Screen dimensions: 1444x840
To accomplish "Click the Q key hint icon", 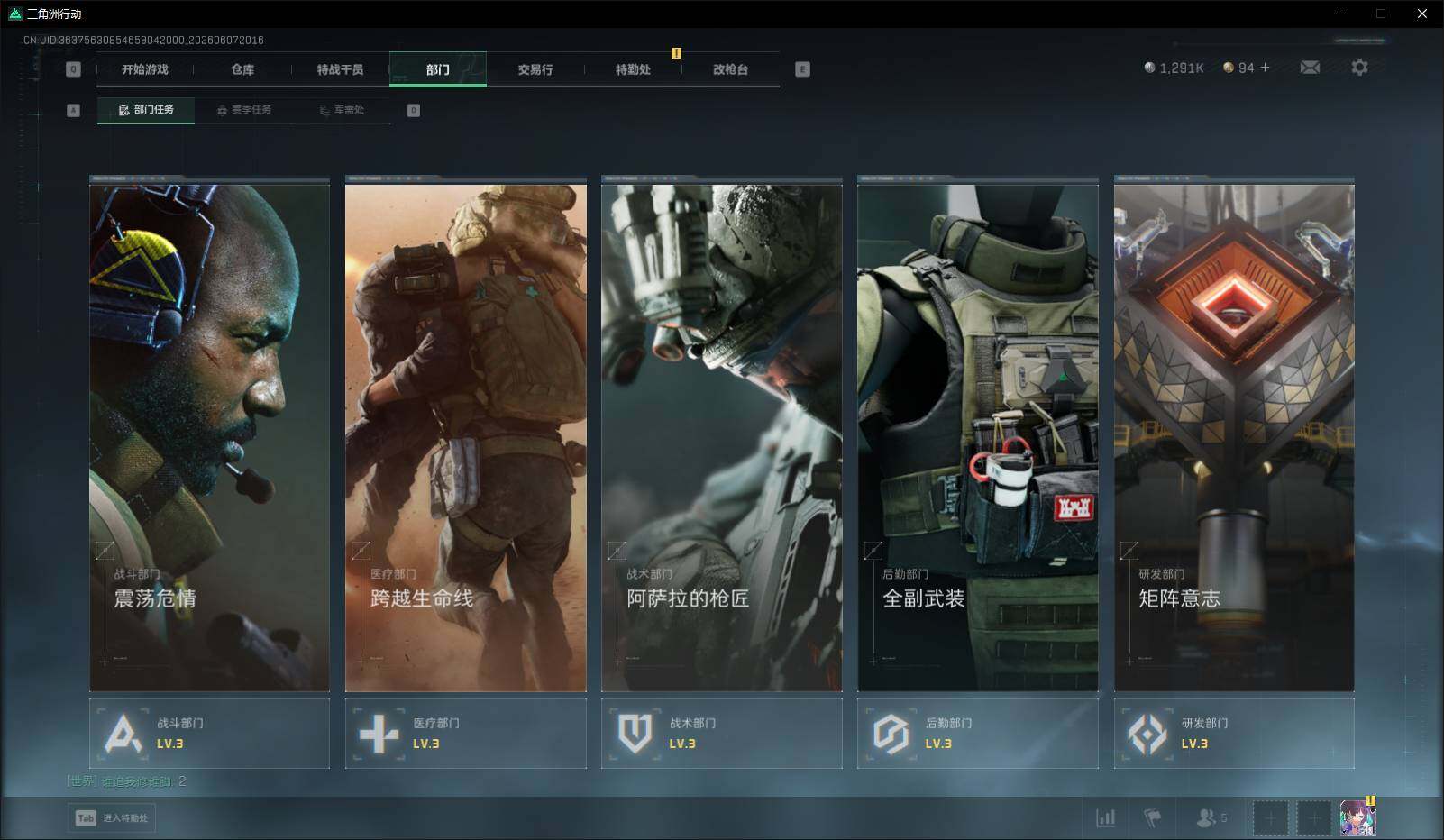I will tap(74, 69).
